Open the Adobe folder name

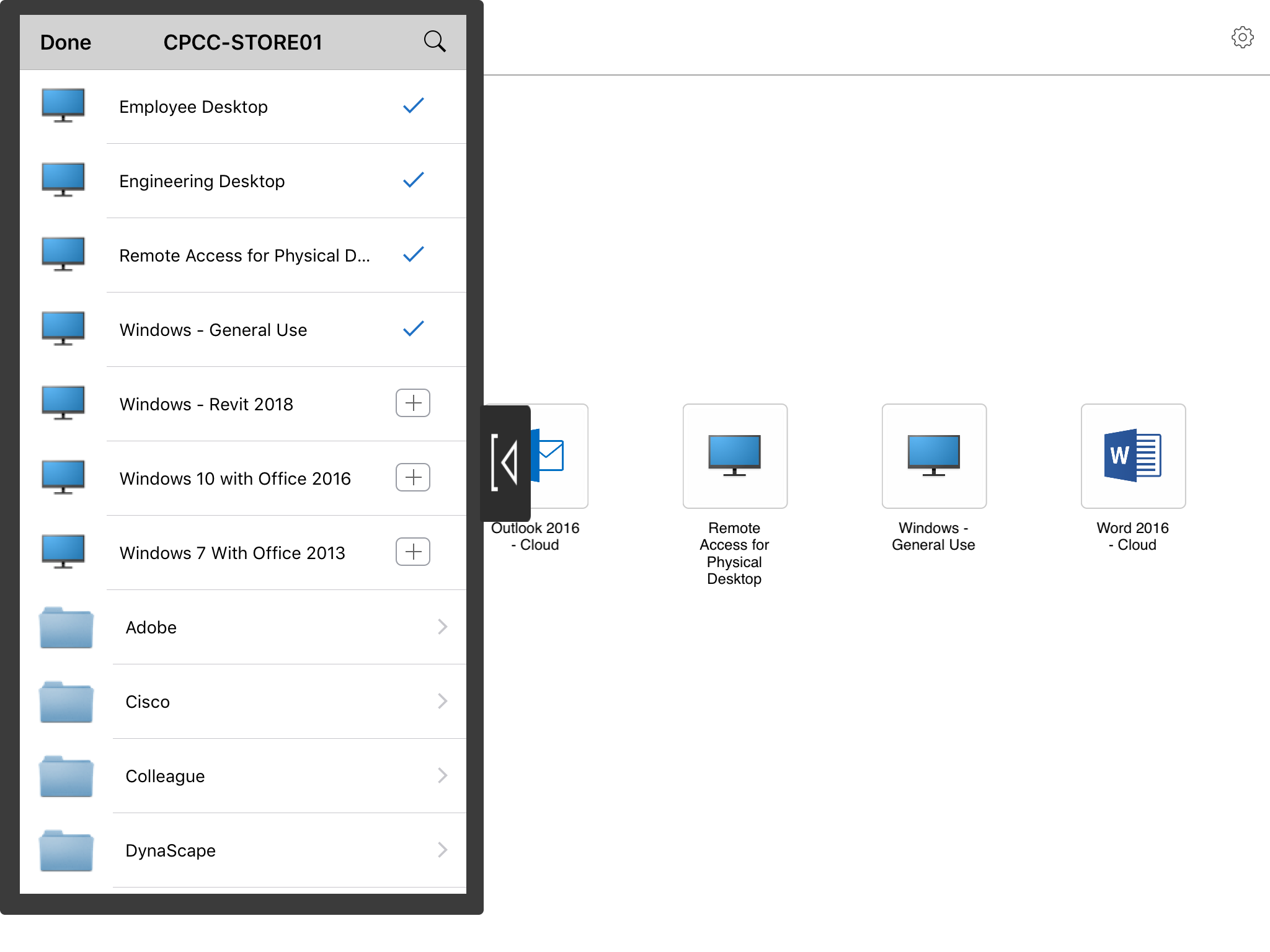point(151,627)
